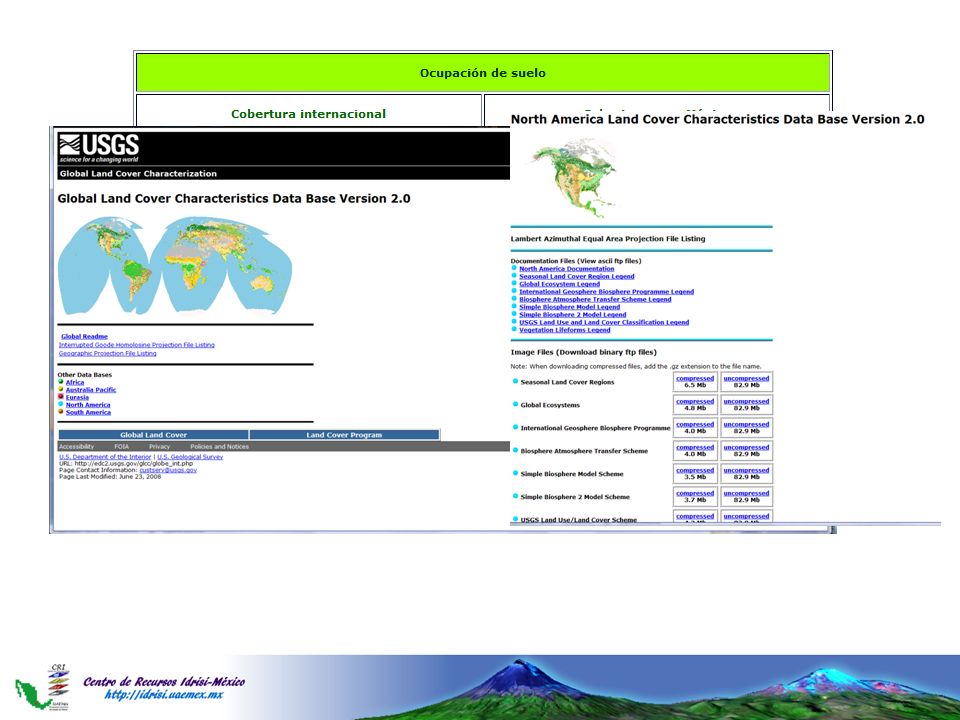
Task: Download compressed Biosphere Atmosphere Transfer Scheme file
Action: 695,448
